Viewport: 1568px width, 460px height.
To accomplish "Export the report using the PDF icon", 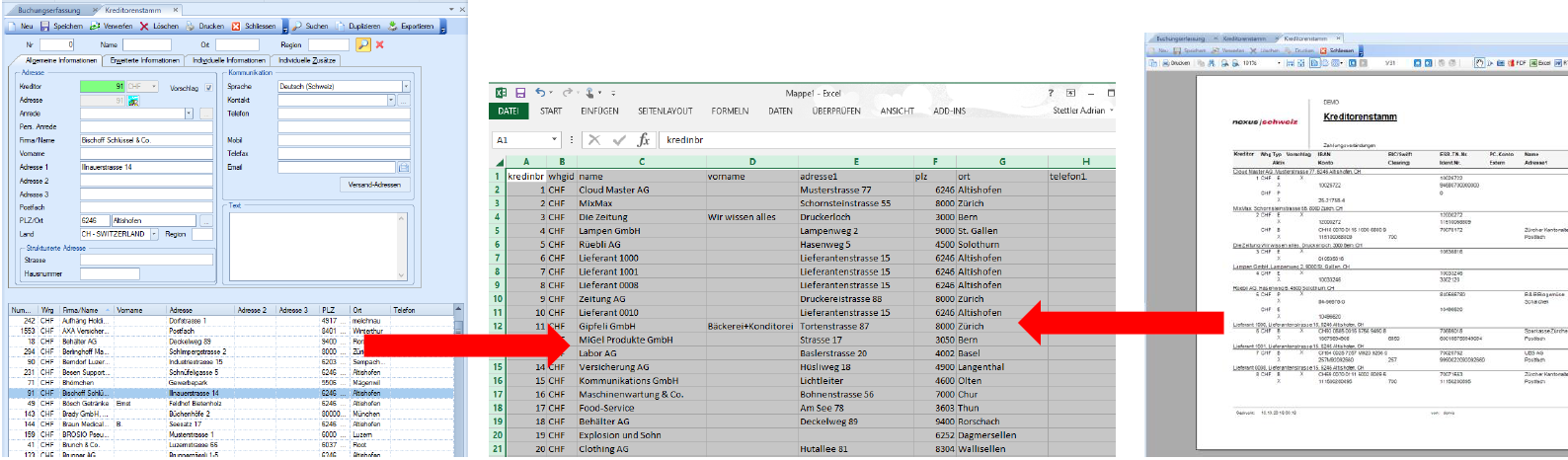I will [1516, 63].
